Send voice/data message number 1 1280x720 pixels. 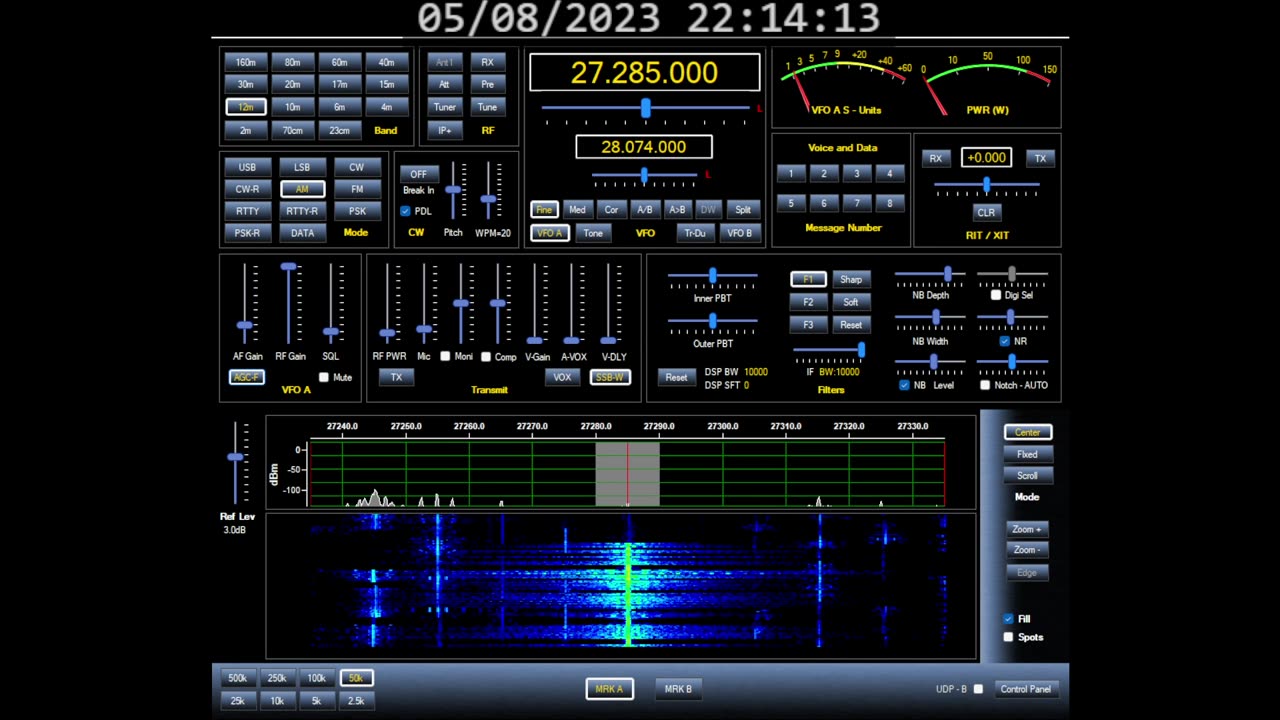(x=790, y=174)
